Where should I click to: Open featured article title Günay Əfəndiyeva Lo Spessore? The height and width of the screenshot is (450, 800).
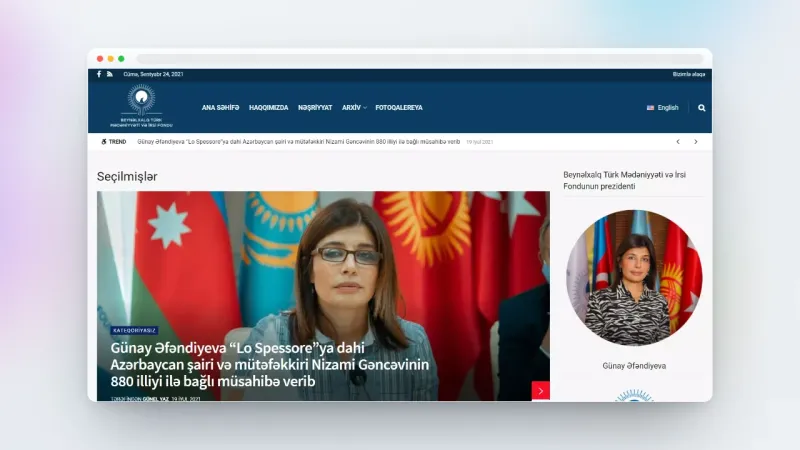pos(269,364)
